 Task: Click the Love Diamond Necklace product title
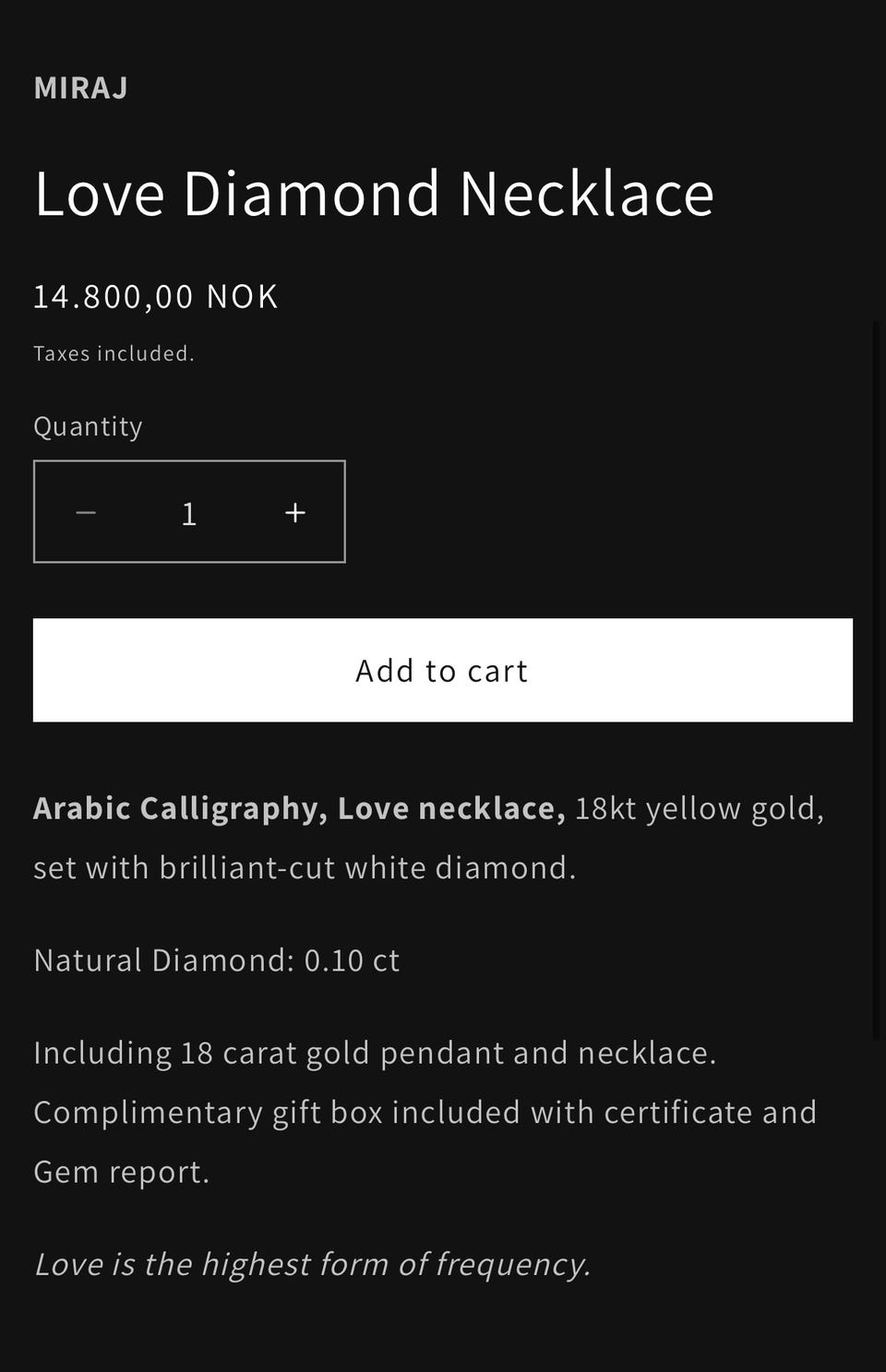click(374, 194)
